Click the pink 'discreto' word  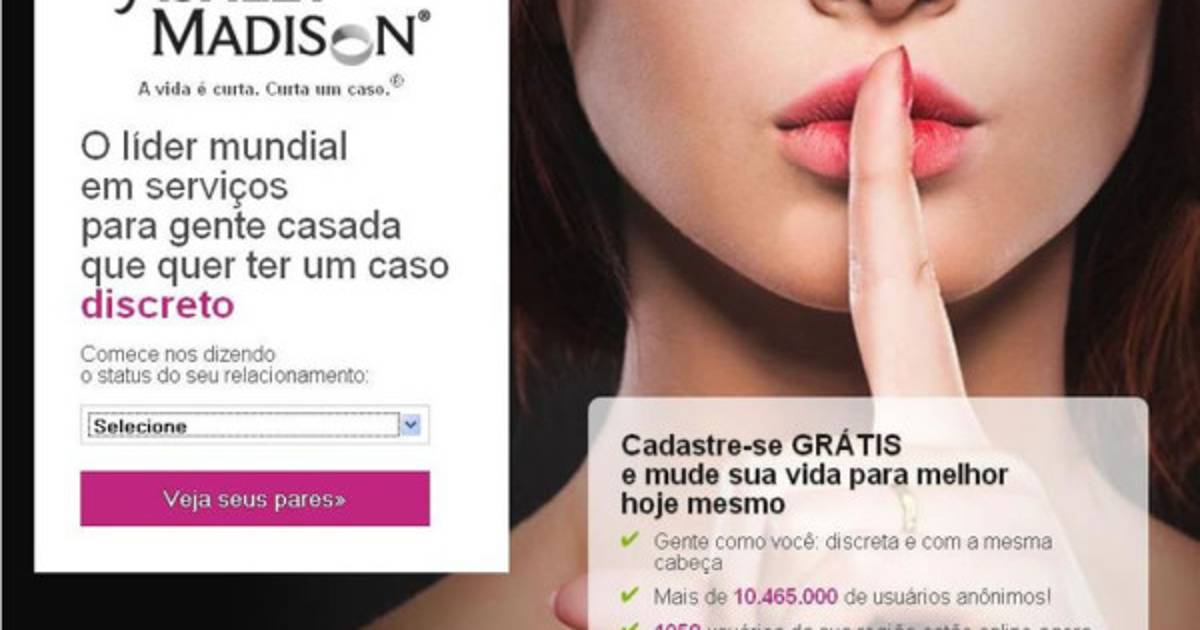[x=158, y=305]
